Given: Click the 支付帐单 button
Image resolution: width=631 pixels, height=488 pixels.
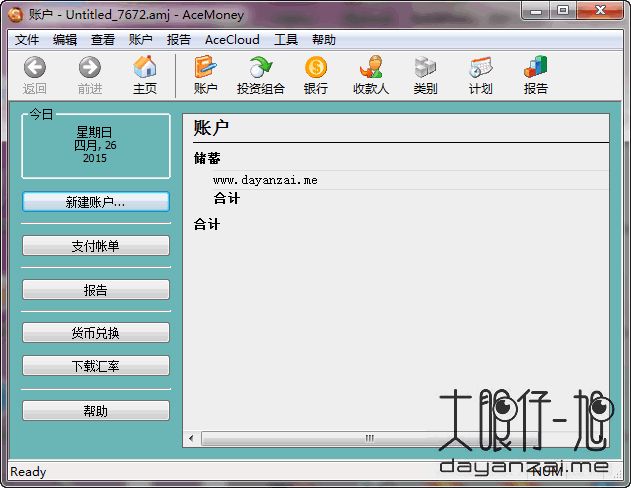Looking at the screenshot, I should pyautogui.click(x=96, y=245).
